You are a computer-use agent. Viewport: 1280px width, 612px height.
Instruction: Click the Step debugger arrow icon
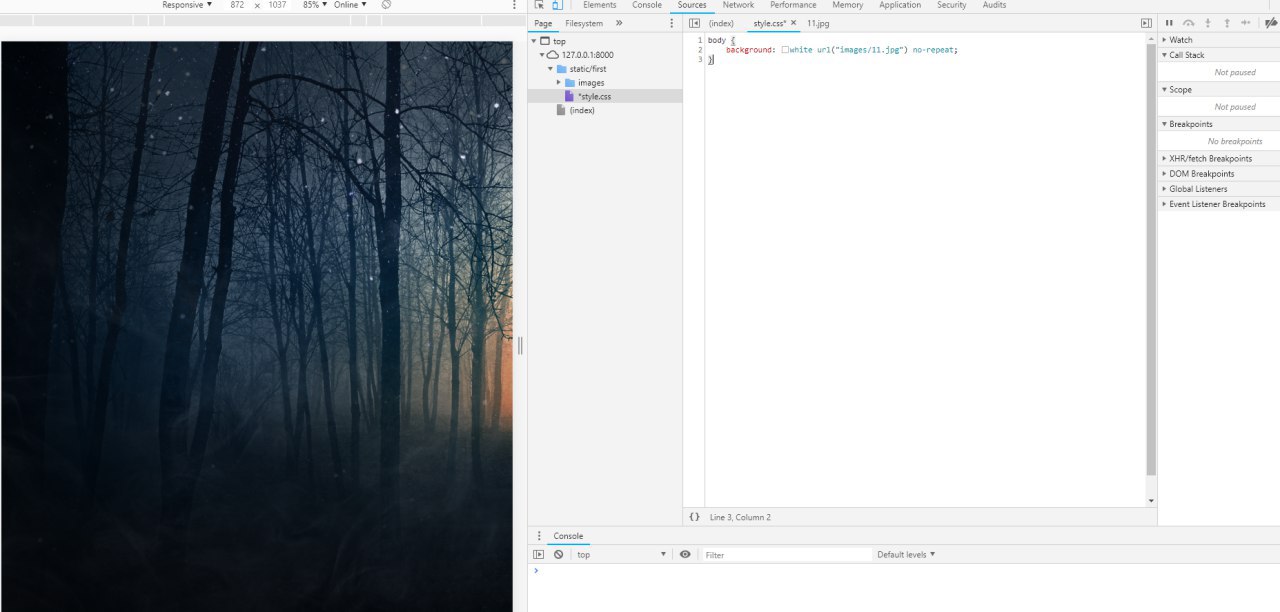click(1246, 23)
